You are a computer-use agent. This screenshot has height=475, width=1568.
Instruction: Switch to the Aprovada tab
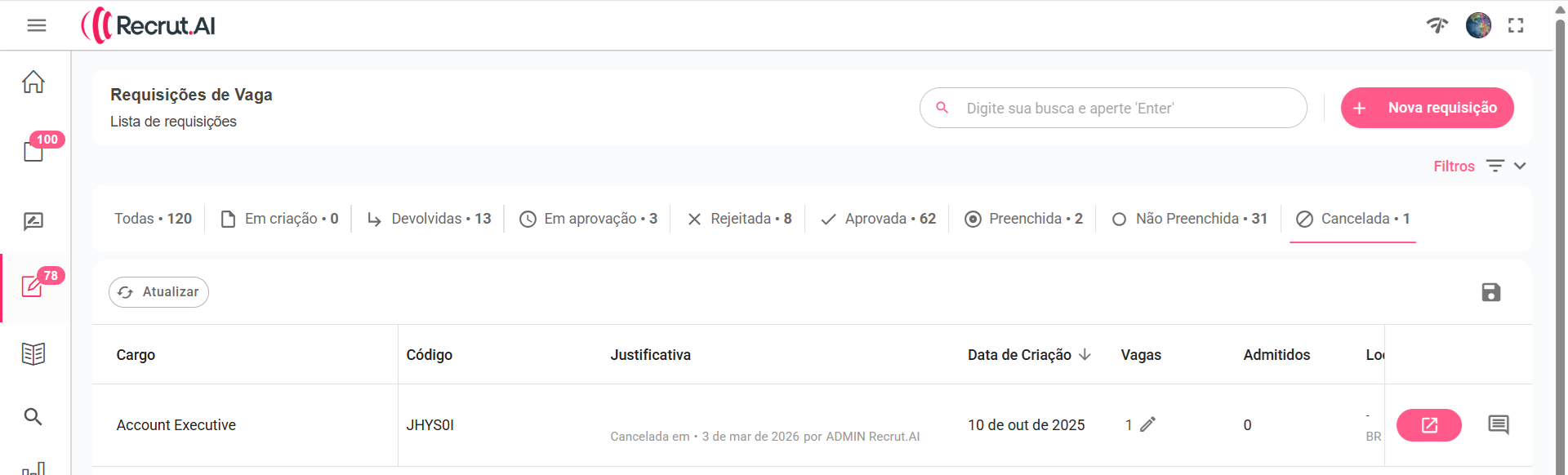pyautogui.click(x=878, y=219)
